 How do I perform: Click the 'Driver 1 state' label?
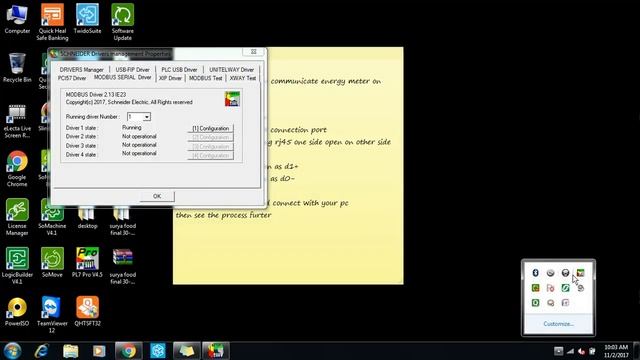(x=81, y=128)
